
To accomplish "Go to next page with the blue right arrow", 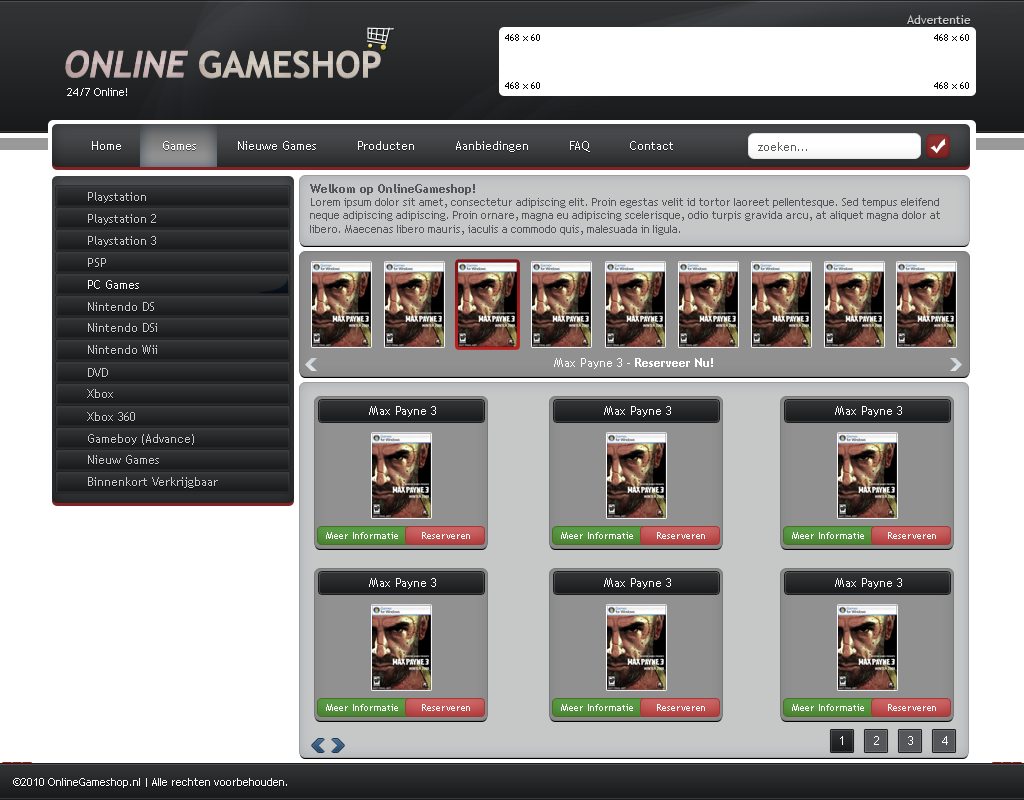I will (x=338, y=745).
